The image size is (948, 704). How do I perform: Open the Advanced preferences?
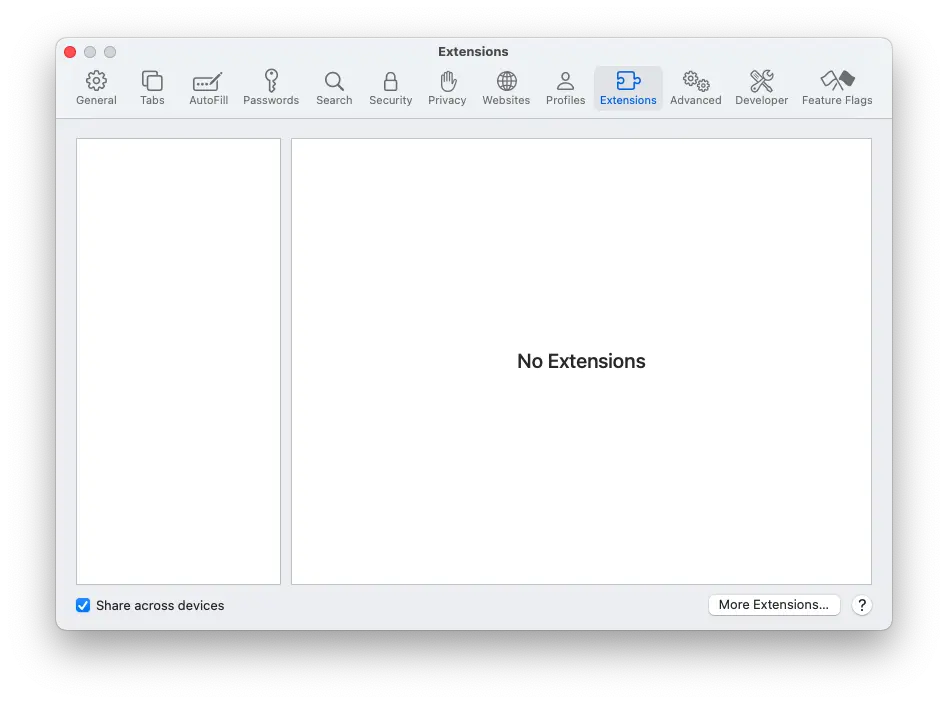695,87
